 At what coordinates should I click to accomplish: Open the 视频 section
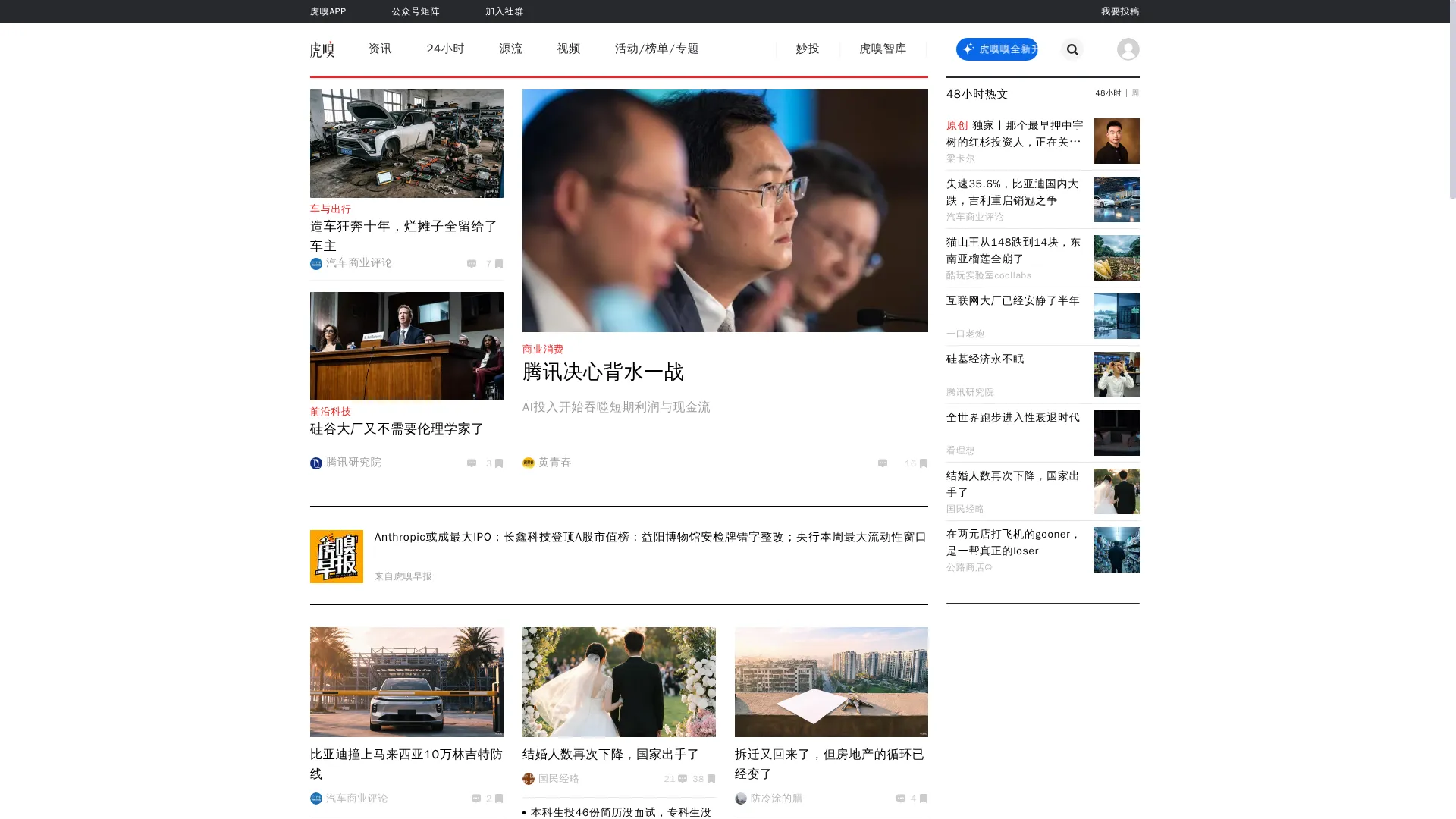(568, 49)
